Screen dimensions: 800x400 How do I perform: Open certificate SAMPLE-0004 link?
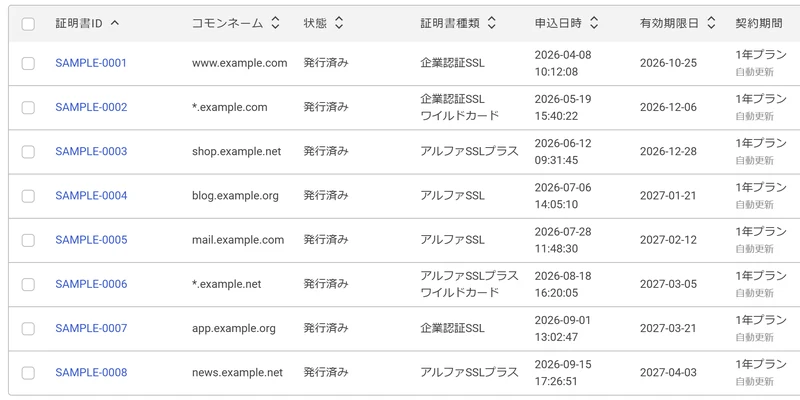(91, 196)
